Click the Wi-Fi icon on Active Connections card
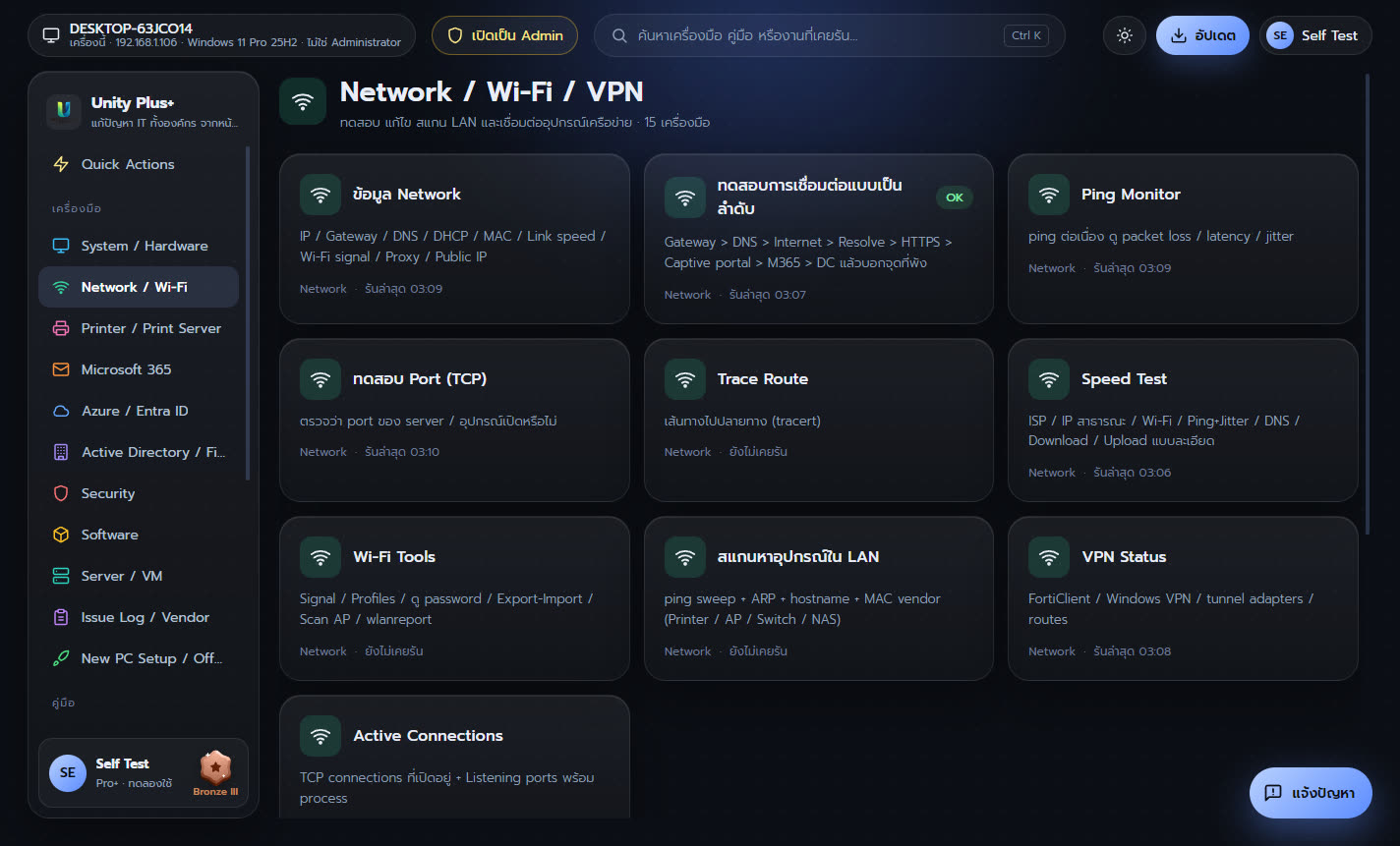1400x846 pixels. click(321, 736)
